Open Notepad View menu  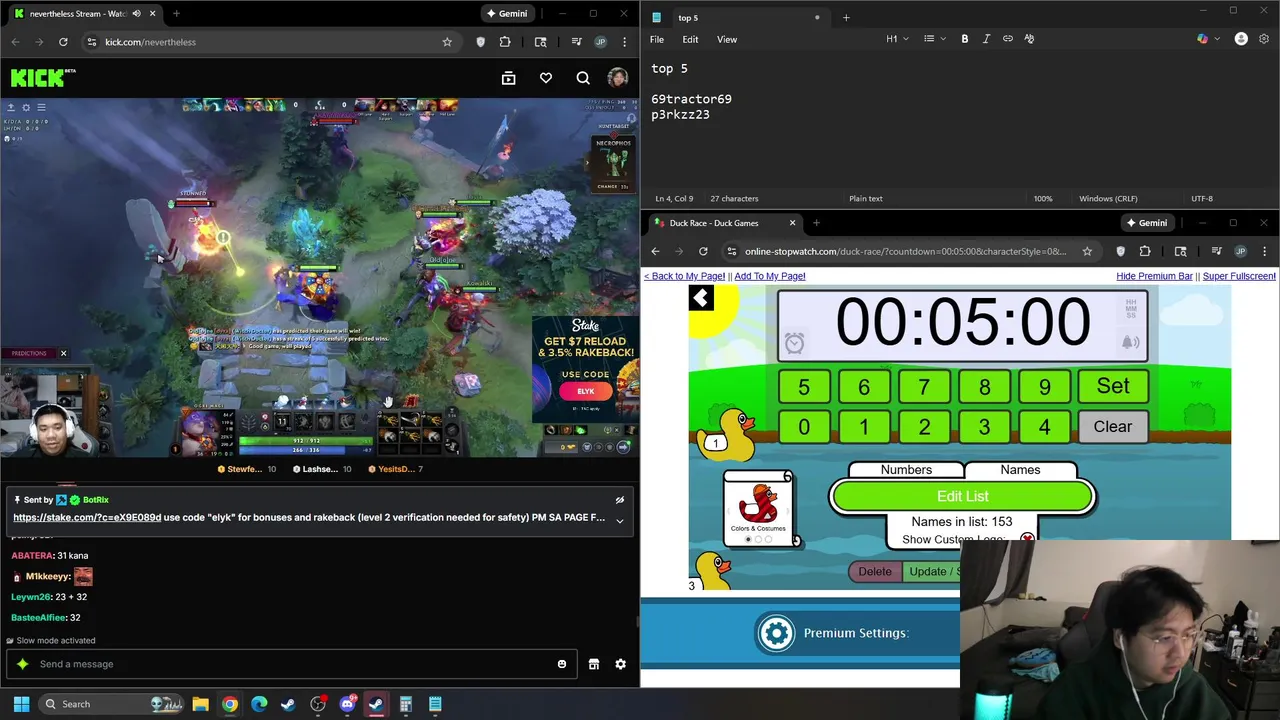coord(727,39)
